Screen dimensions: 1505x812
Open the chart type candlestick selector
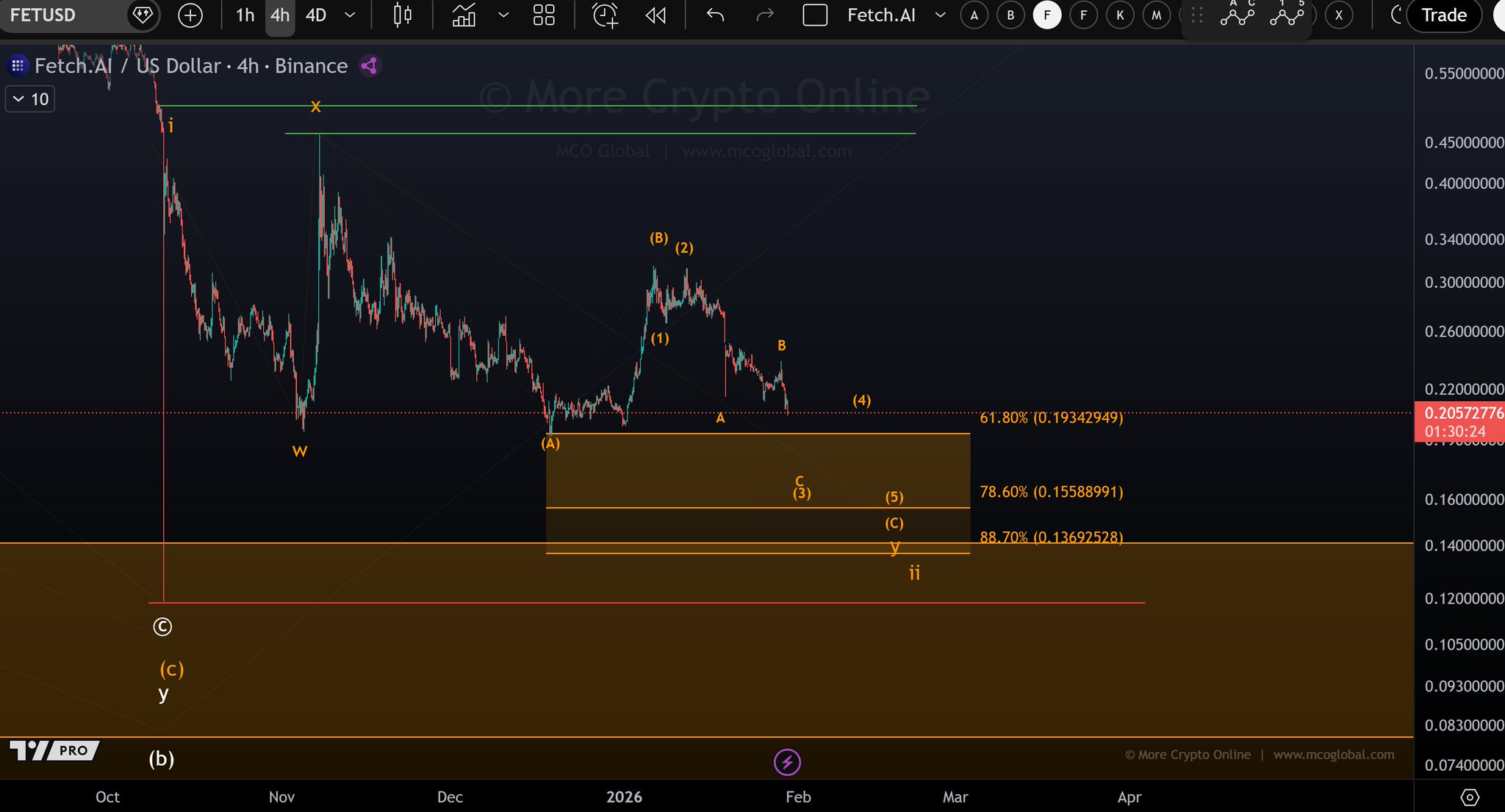coord(402,15)
